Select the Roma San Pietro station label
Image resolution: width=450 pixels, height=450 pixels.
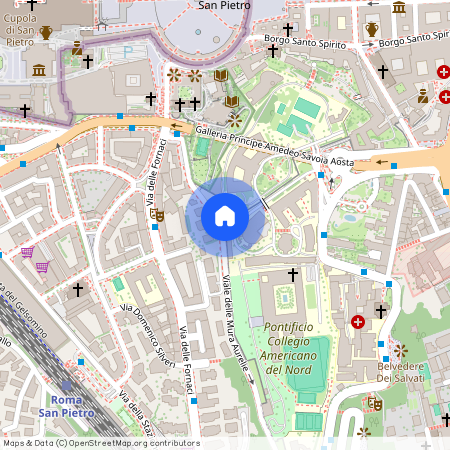point(66,406)
